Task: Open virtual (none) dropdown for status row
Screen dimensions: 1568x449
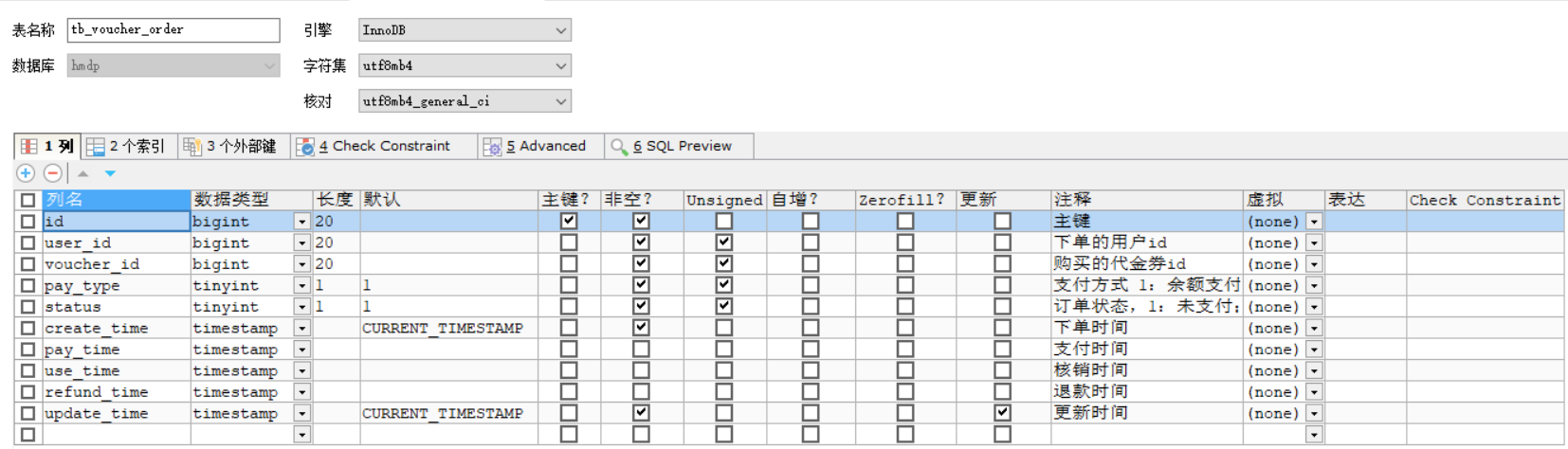Action: [x=1314, y=307]
